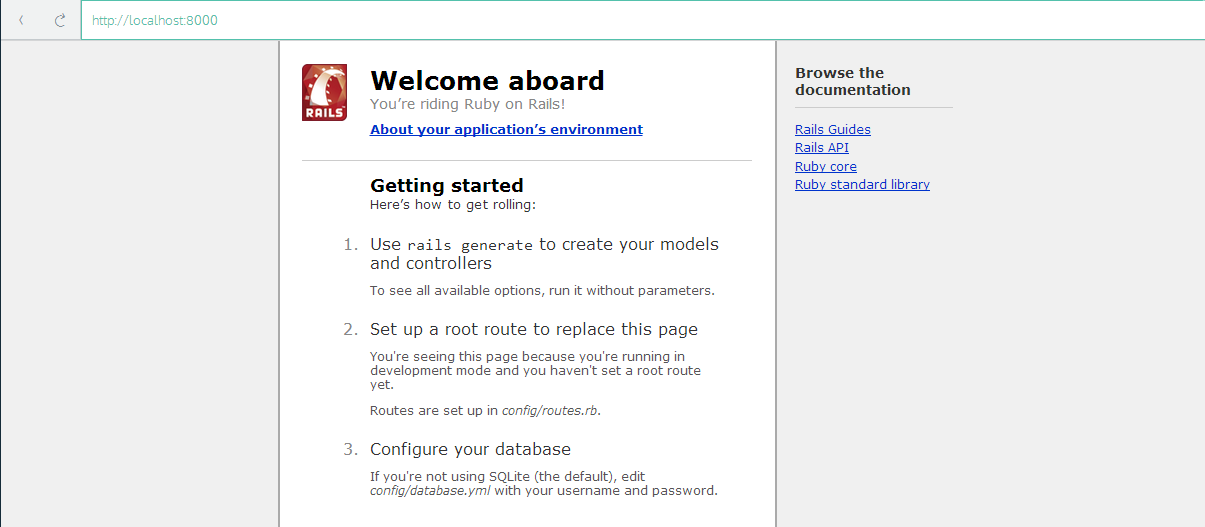Click the Welcome aboard heading
1205x527 pixels.
tap(487, 80)
